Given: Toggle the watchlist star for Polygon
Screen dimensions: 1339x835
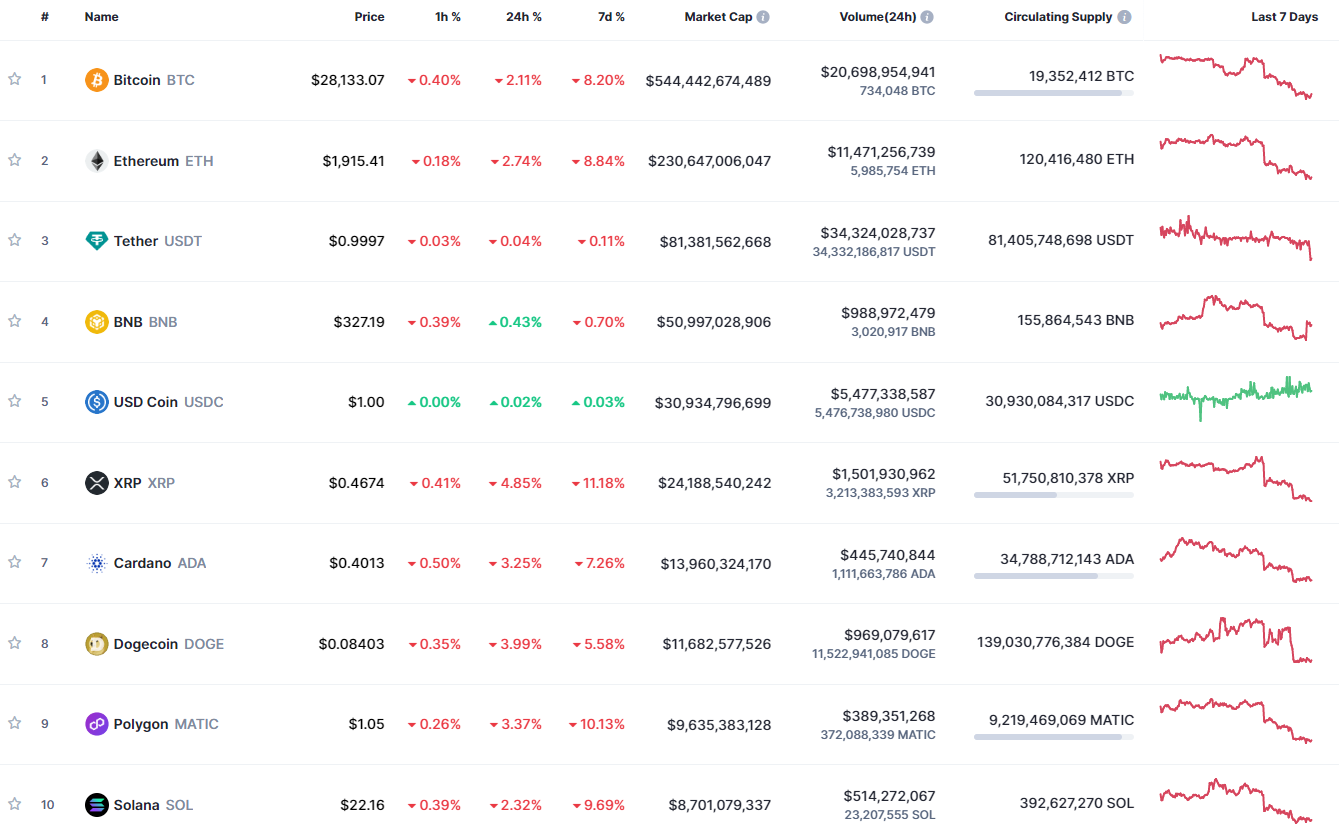Looking at the screenshot, I should coord(14,724).
